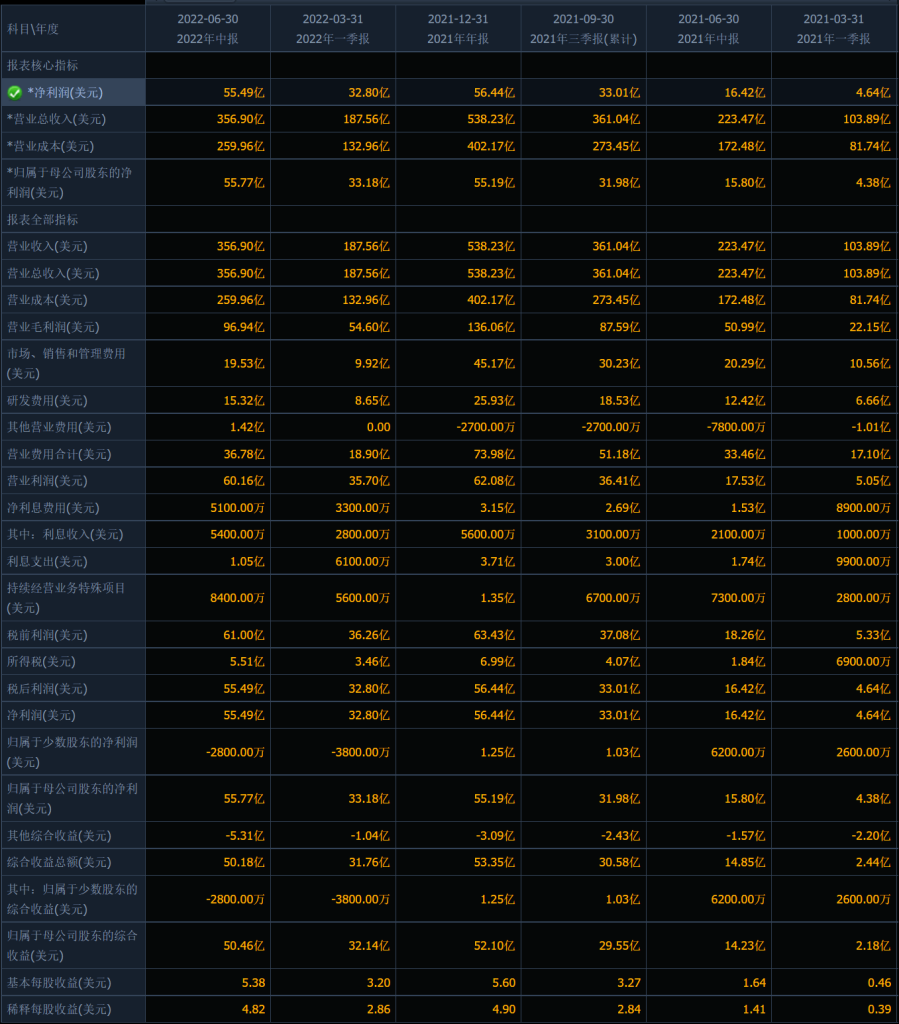The height and width of the screenshot is (1024, 899).
Task: Select the 其中：利息收入(美元) row label
Action: 65,534
